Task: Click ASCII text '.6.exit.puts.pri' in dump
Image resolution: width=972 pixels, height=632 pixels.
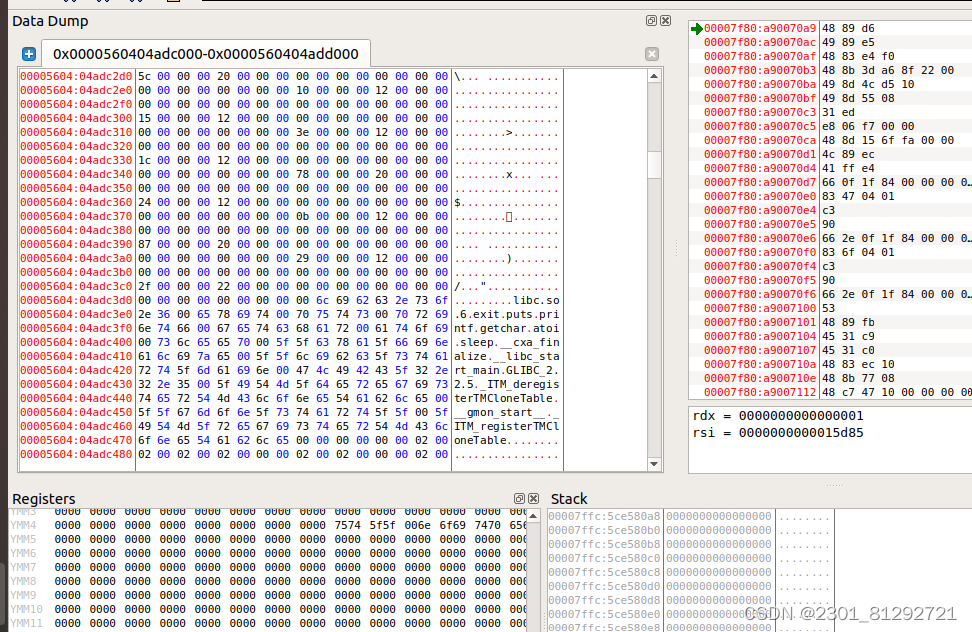Action: [x=506, y=314]
